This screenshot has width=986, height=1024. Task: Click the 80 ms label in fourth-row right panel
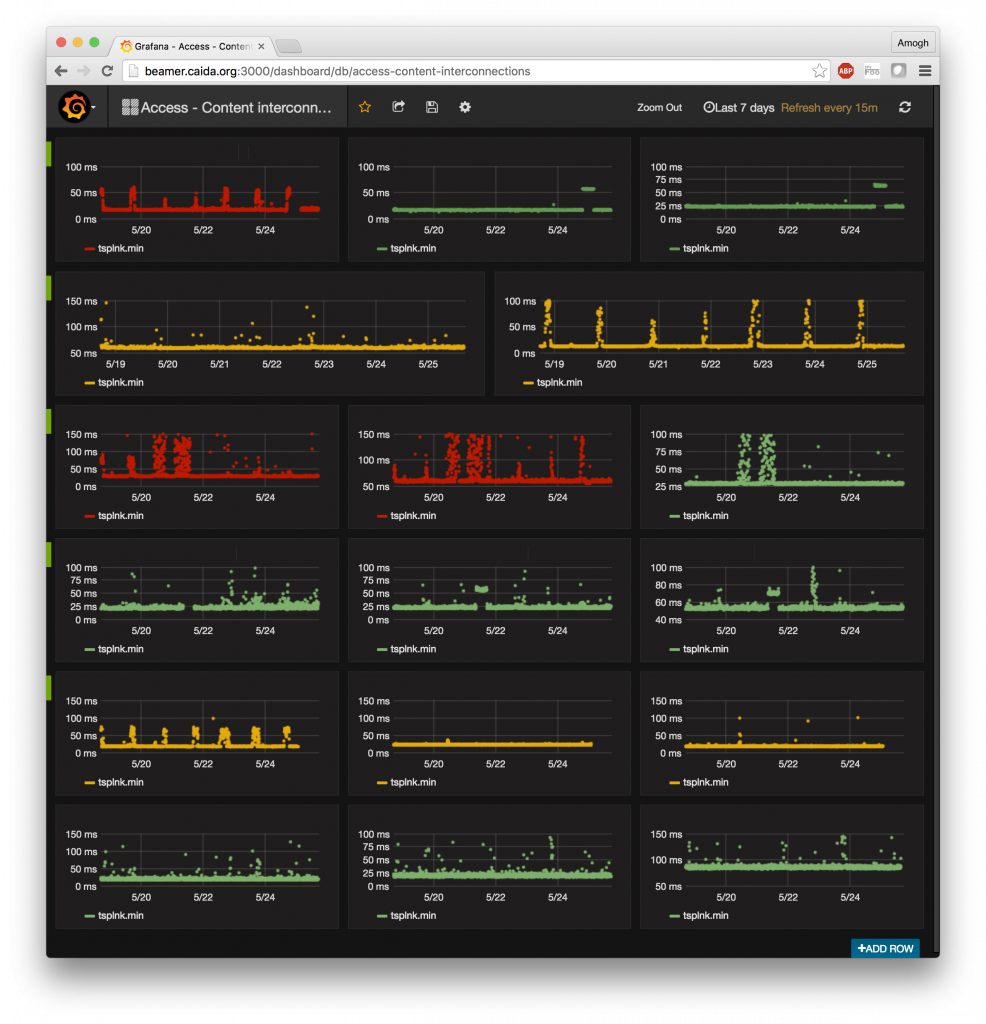point(669,585)
